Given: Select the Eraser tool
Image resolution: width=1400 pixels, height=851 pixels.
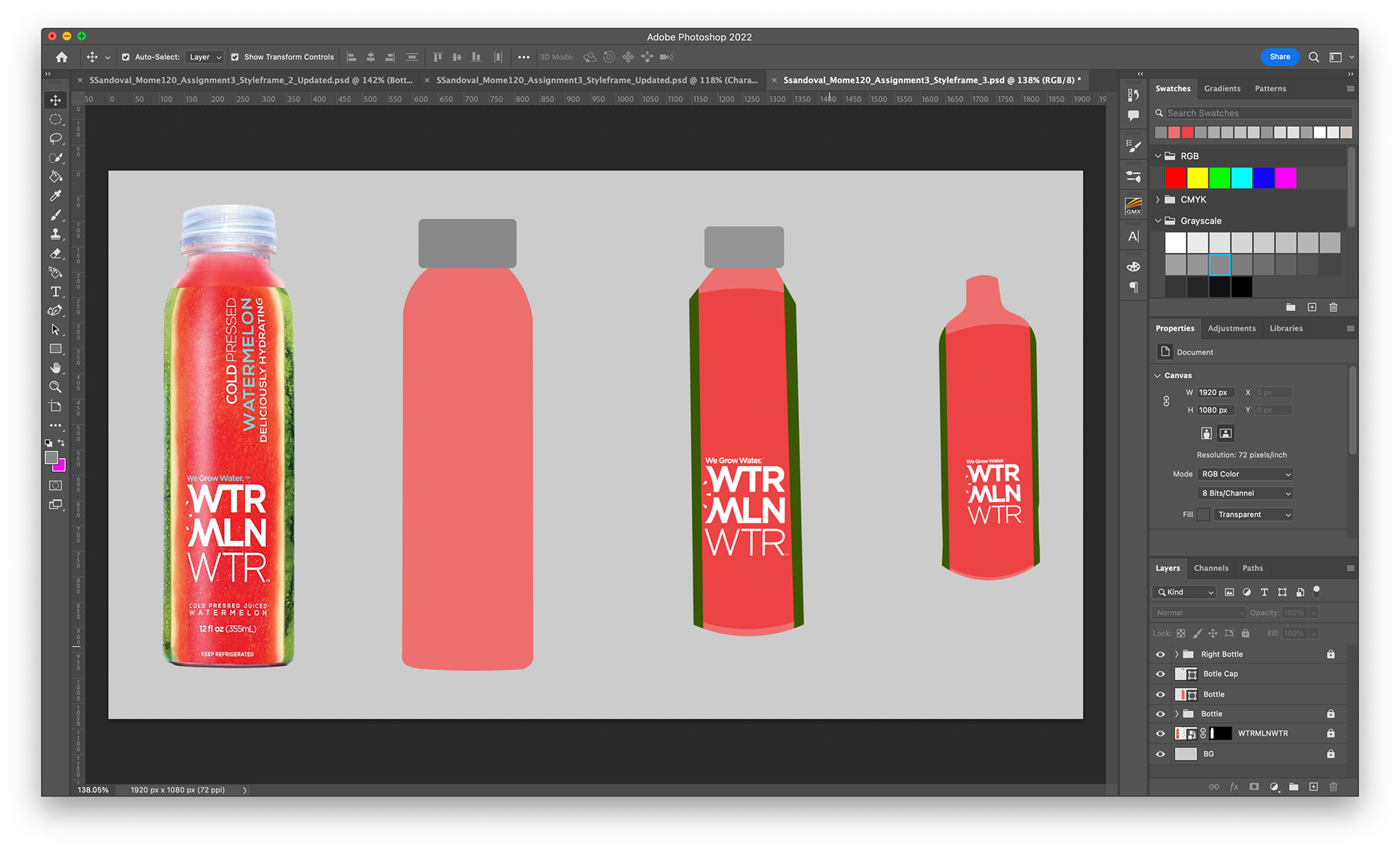Looking at the screenshot, I should (x=55, y=253).
